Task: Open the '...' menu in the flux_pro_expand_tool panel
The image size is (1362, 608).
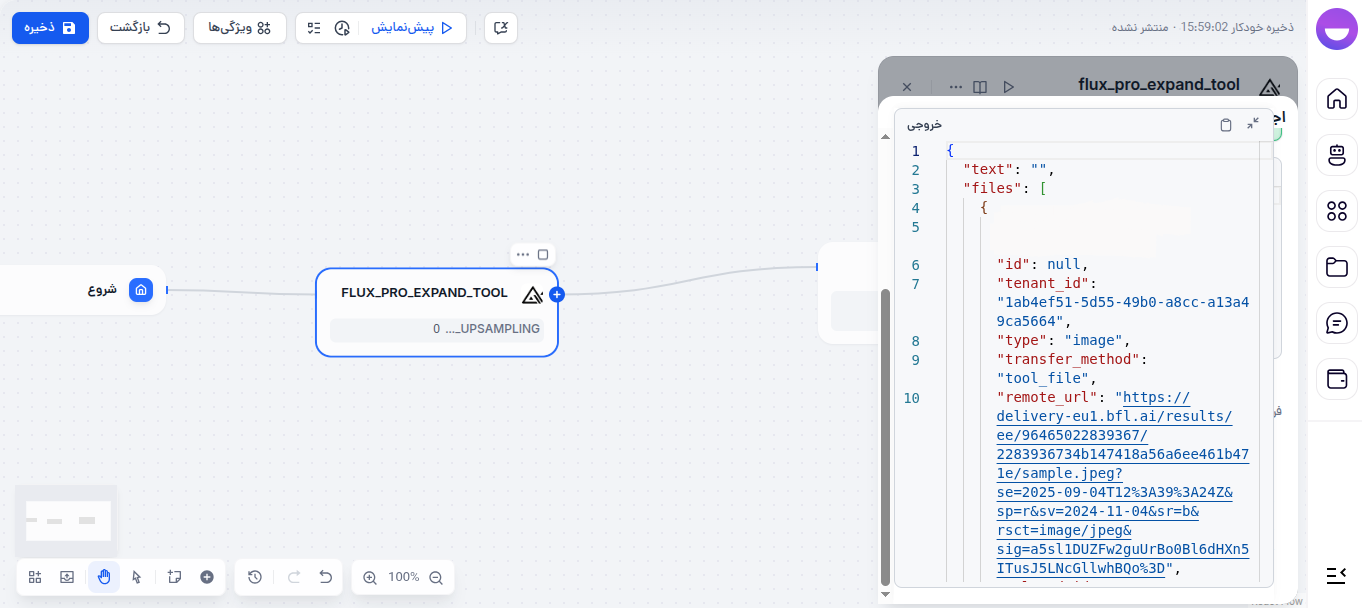Action: pos(956,86)
